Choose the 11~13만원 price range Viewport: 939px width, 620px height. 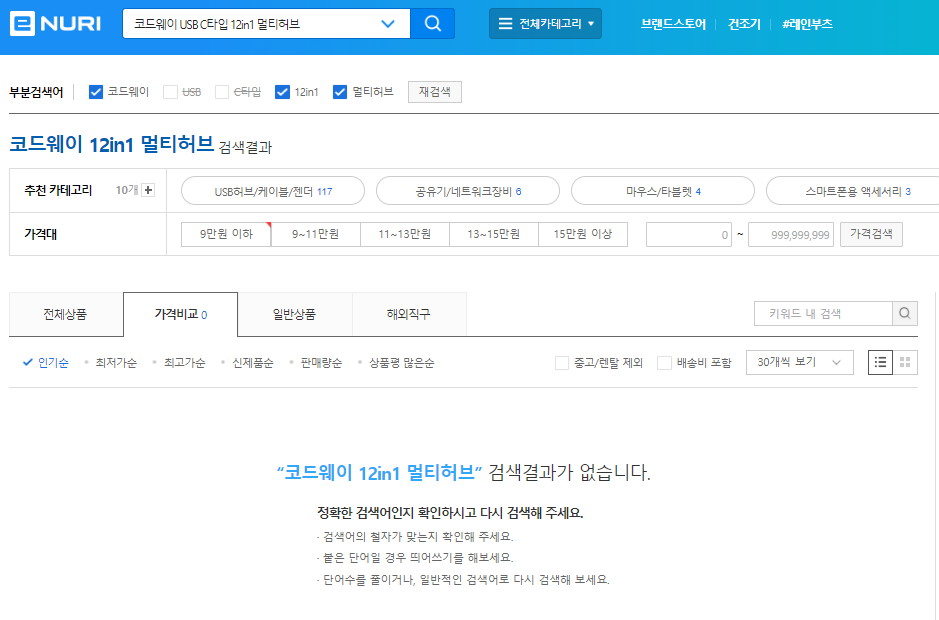405,234
